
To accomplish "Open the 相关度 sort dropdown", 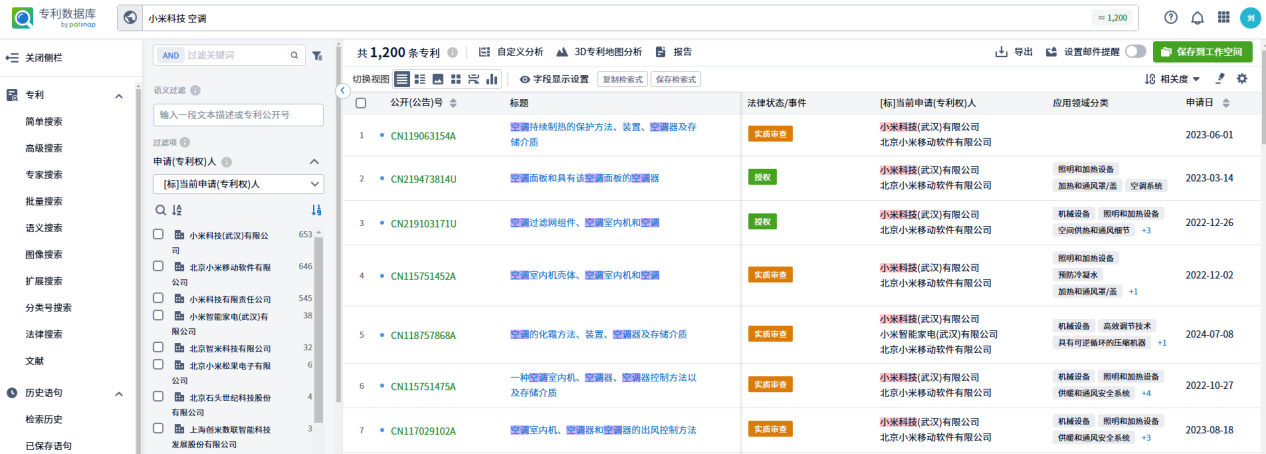I will (1173, 79).
